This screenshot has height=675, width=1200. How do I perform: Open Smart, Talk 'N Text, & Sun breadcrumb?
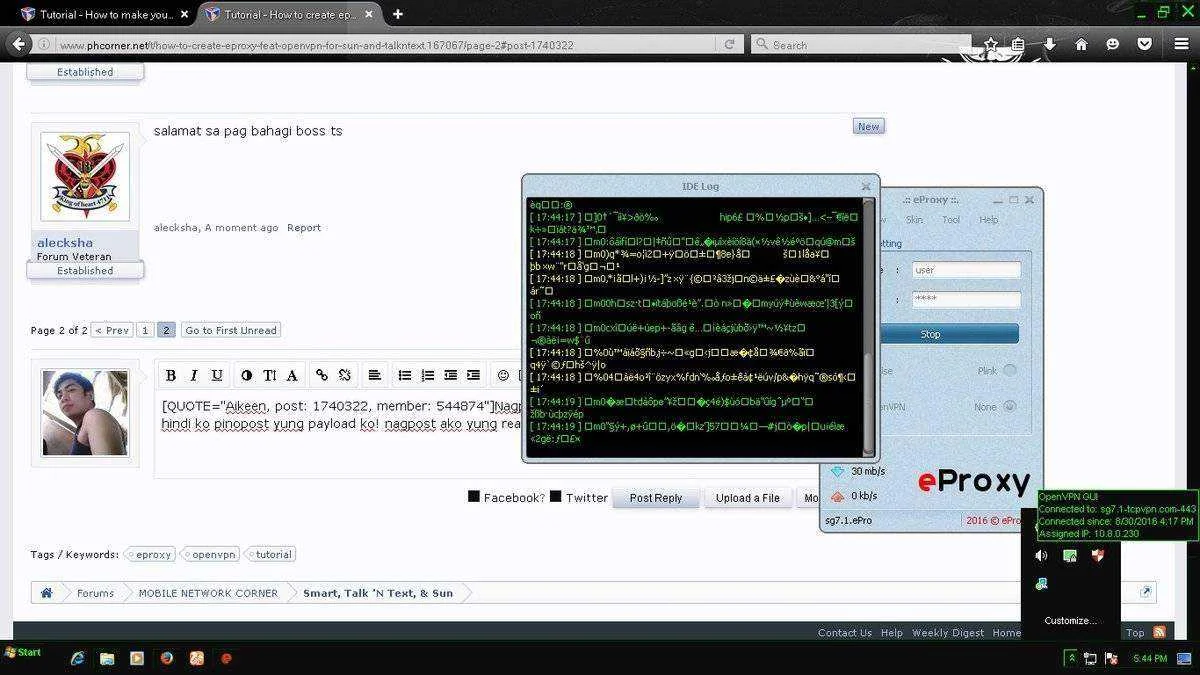pyautogui.click(x=378, y=593)
